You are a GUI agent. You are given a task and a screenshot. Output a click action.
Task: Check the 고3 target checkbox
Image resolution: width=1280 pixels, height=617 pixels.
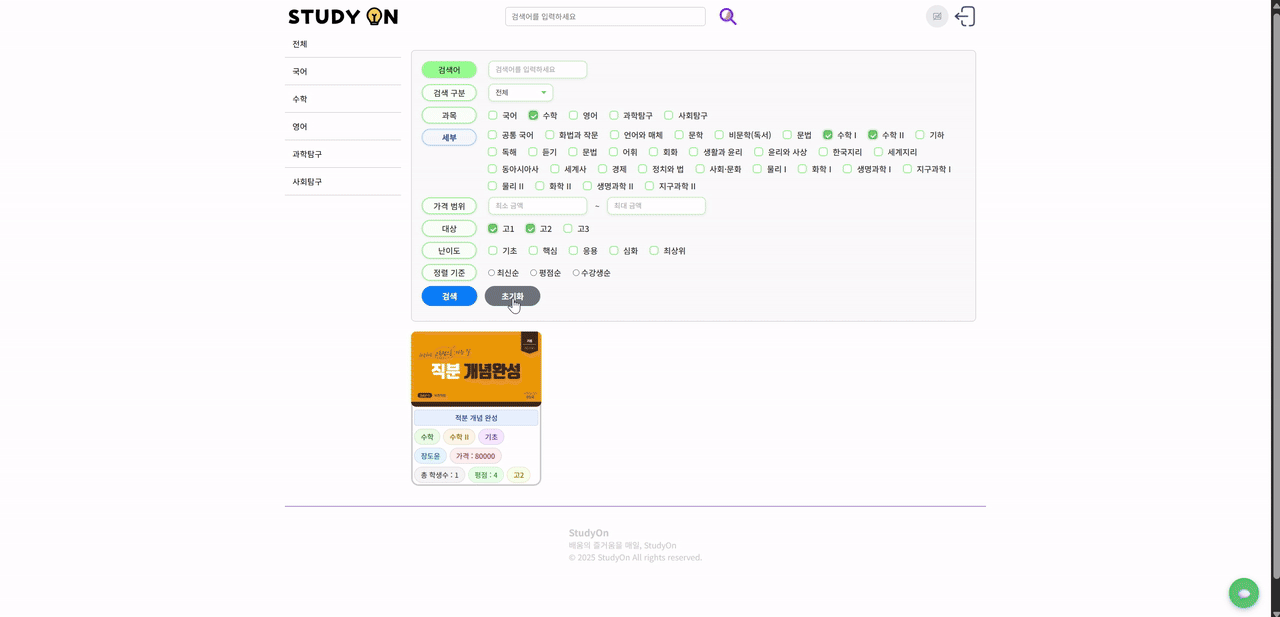[x=568, y=228]
